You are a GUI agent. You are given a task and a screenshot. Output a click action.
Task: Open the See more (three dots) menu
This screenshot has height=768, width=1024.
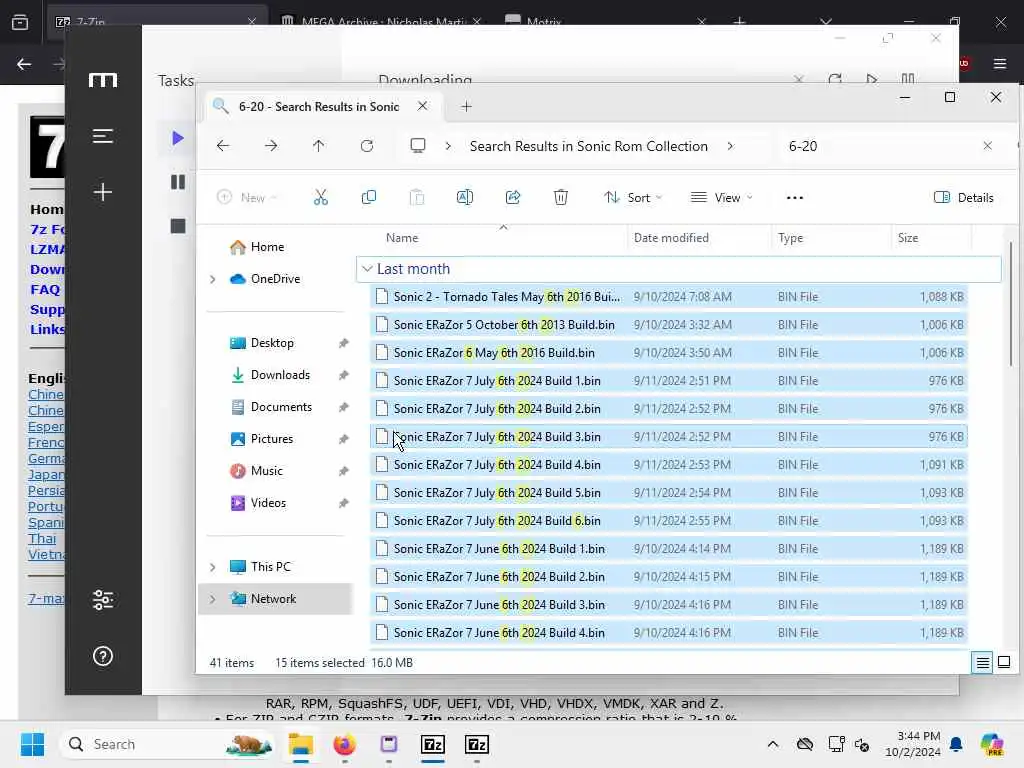tap(795, 198)
